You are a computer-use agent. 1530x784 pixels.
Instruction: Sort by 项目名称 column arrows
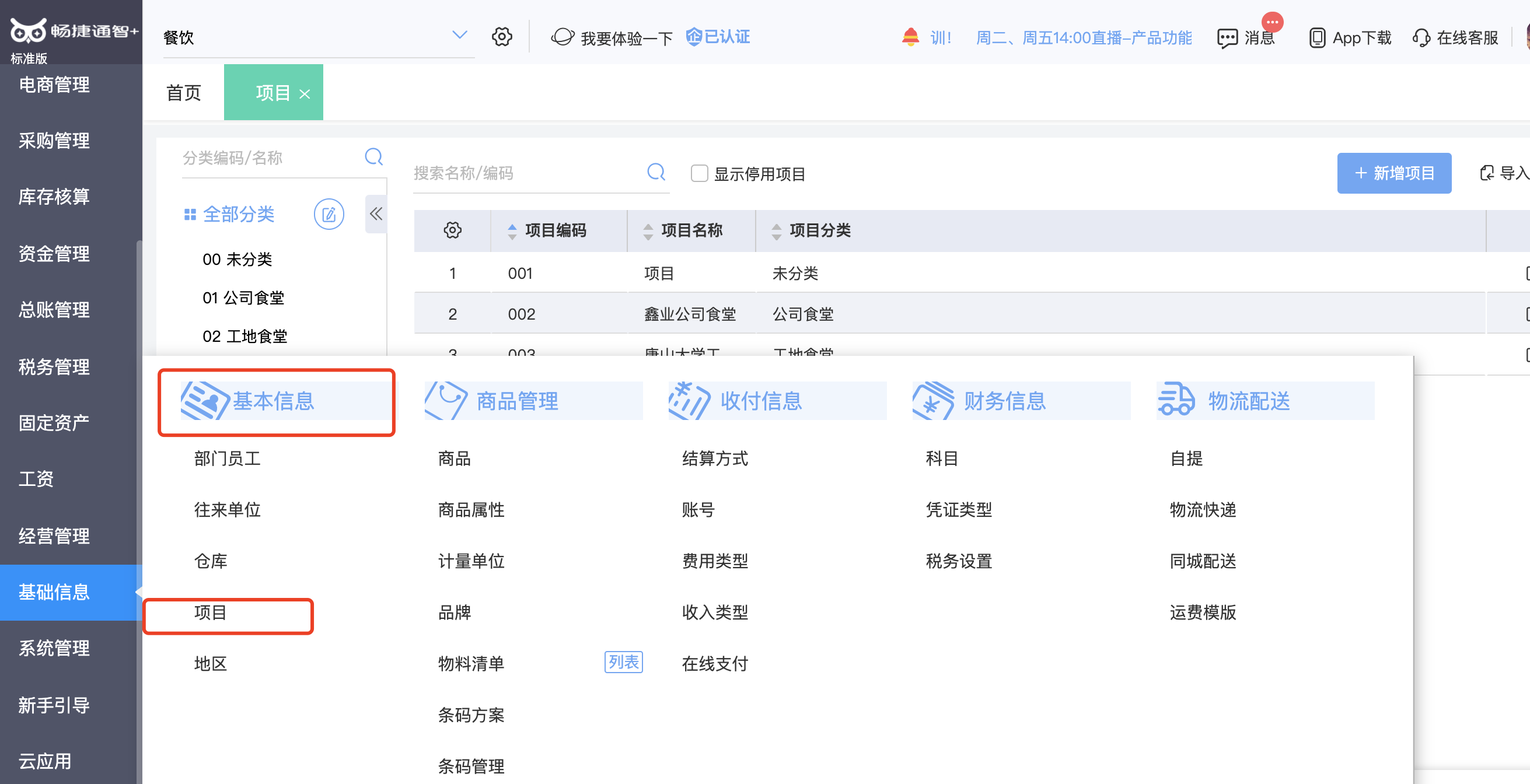(648, 231)
